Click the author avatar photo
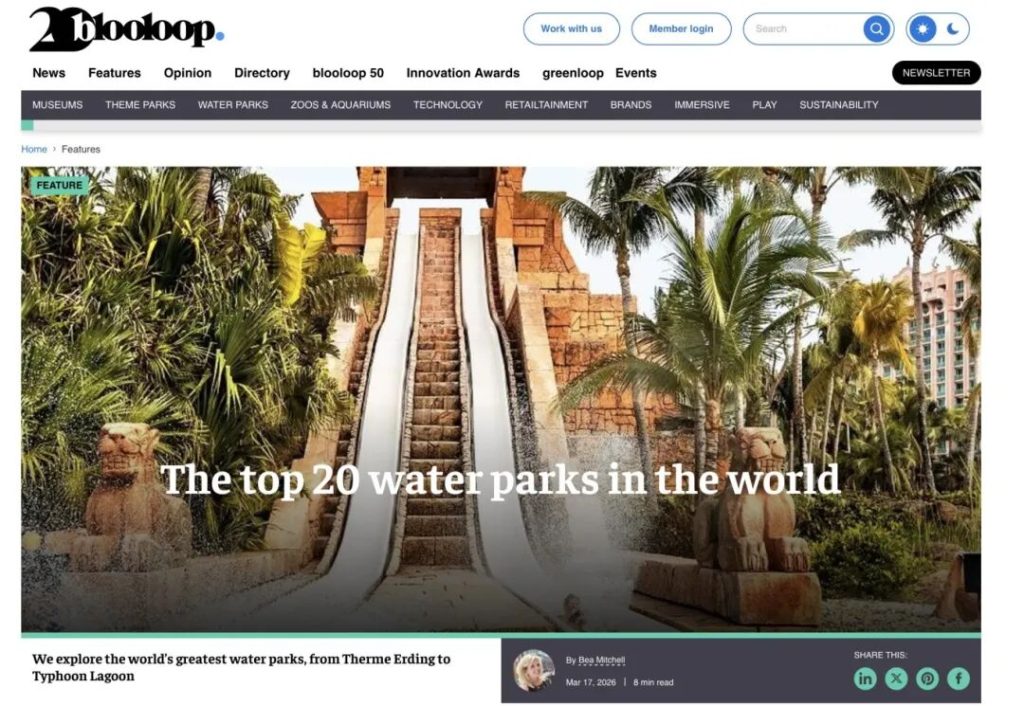 (x=534, y=670)
